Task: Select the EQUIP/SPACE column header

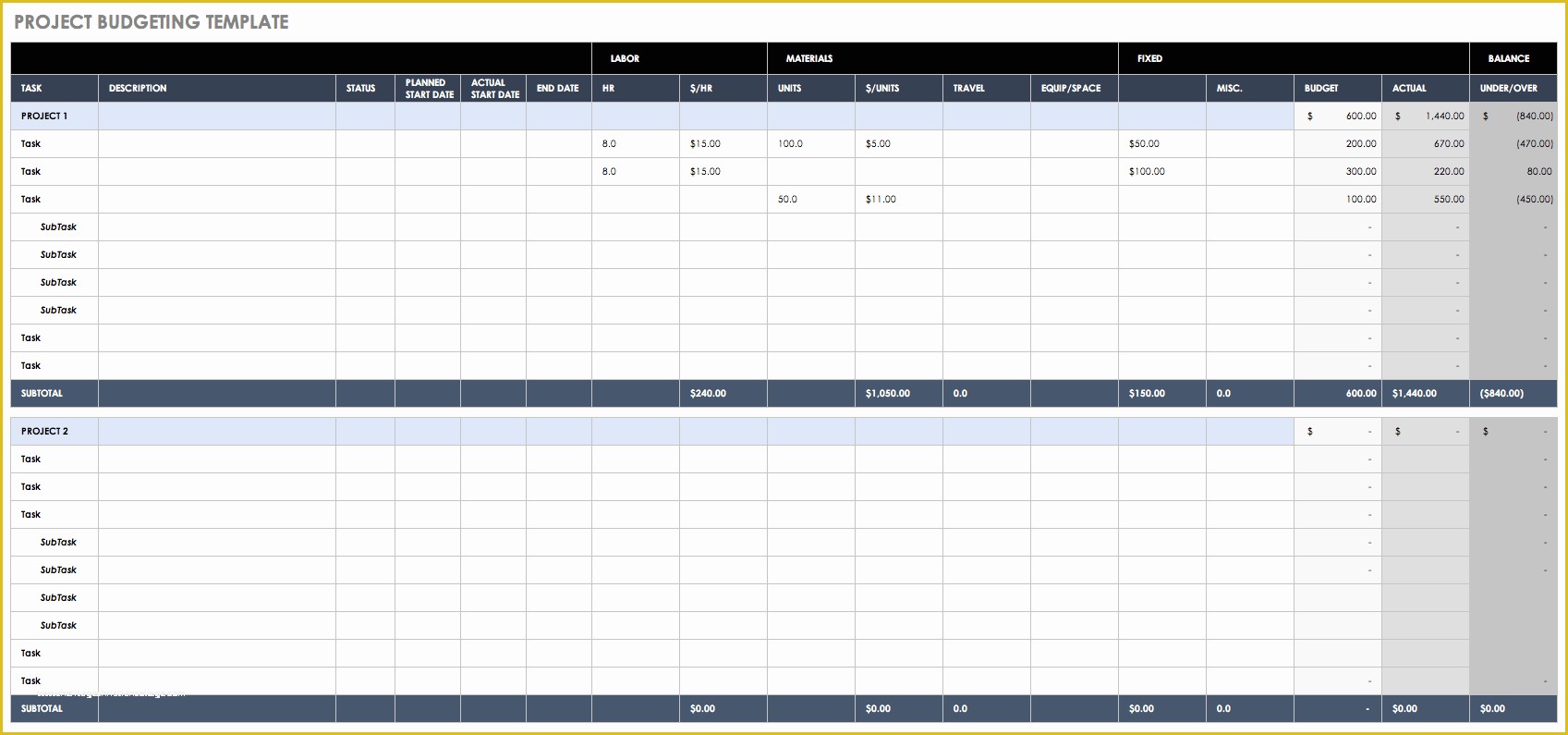Action: tap(1075, 88)
